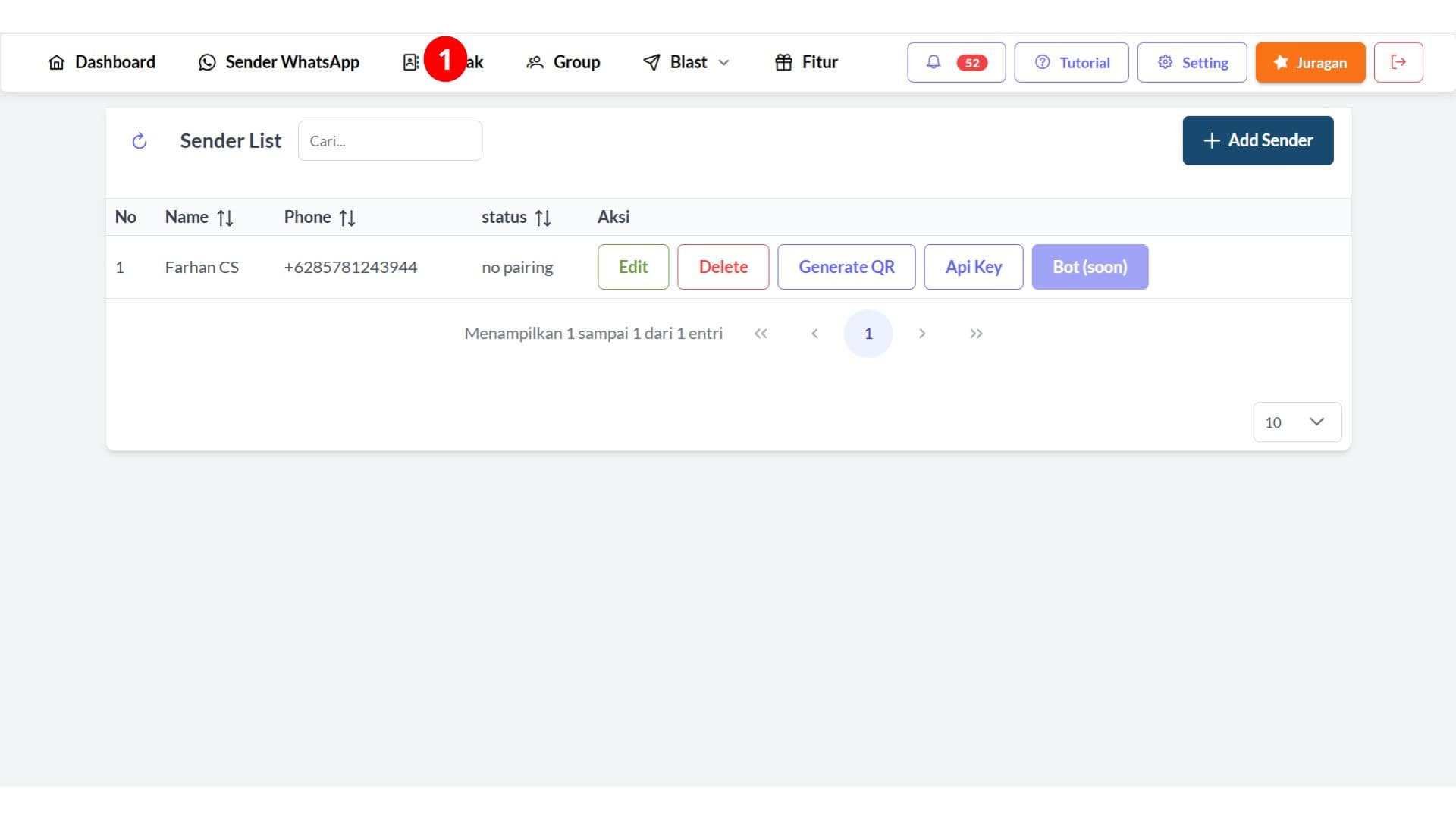Refresh the Sender List
The image size is (1456, 819).
coord(140,141)
